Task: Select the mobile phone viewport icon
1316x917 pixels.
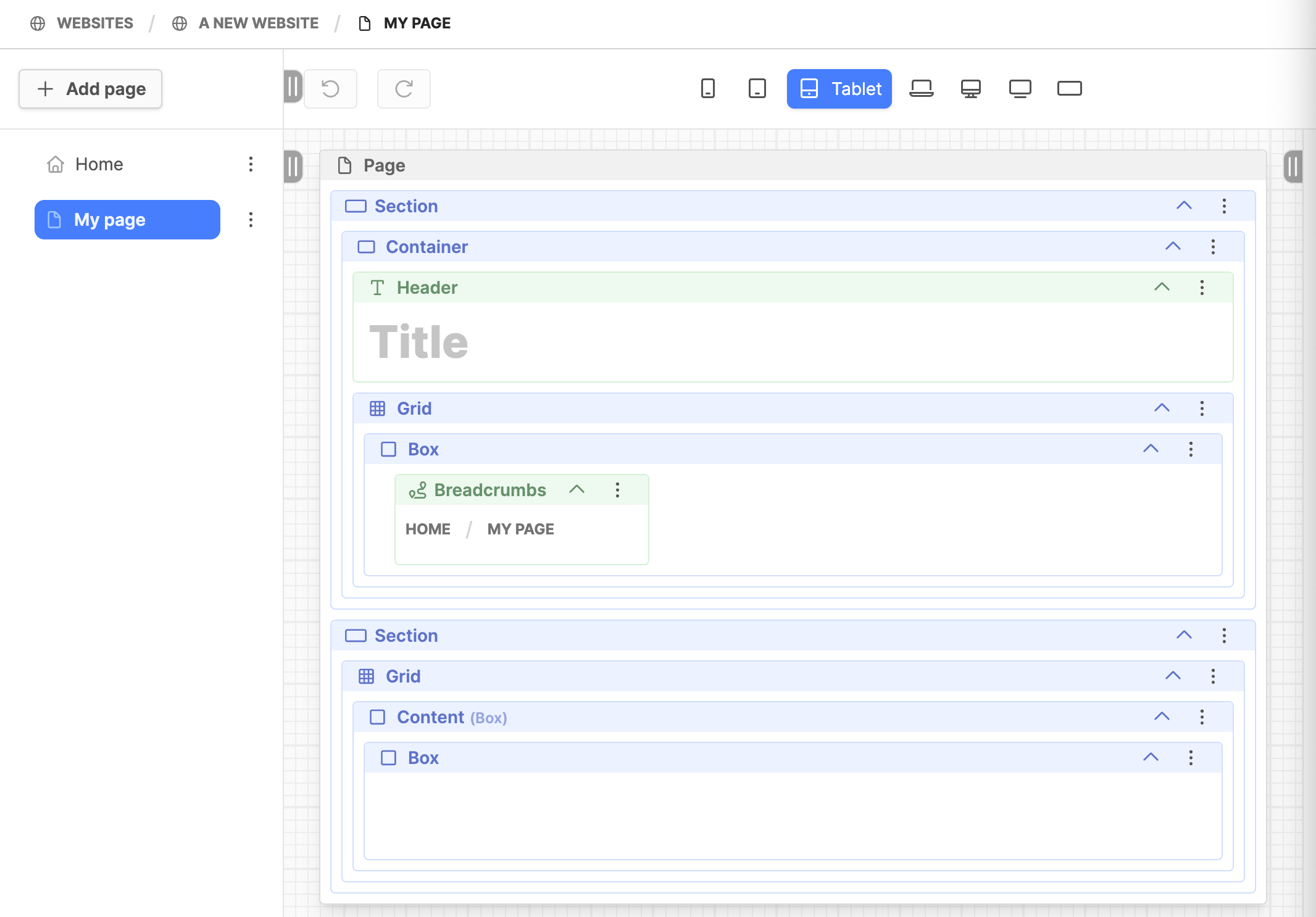Action: 708,89
